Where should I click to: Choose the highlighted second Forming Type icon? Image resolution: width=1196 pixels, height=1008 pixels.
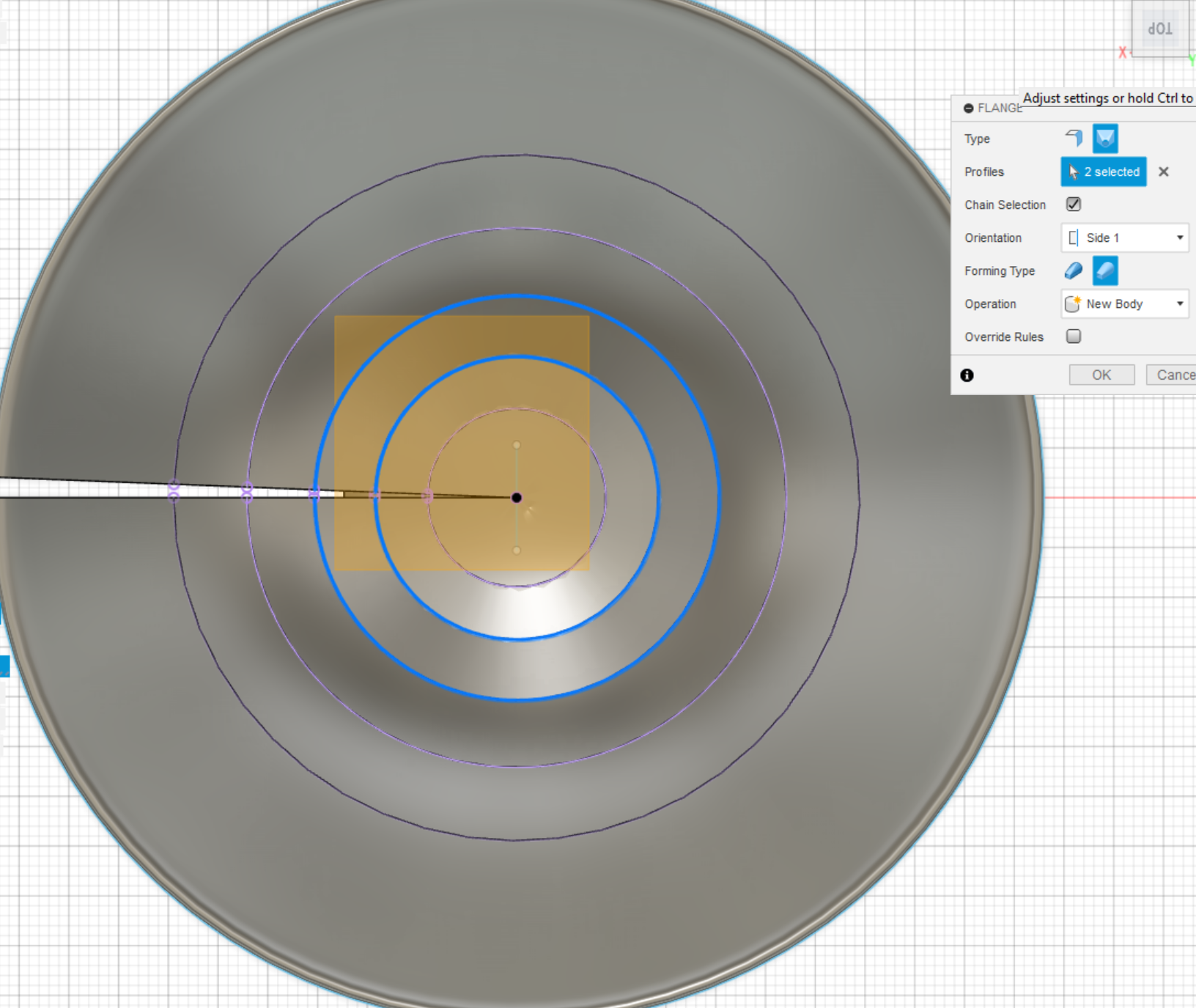click(1104, 271)
